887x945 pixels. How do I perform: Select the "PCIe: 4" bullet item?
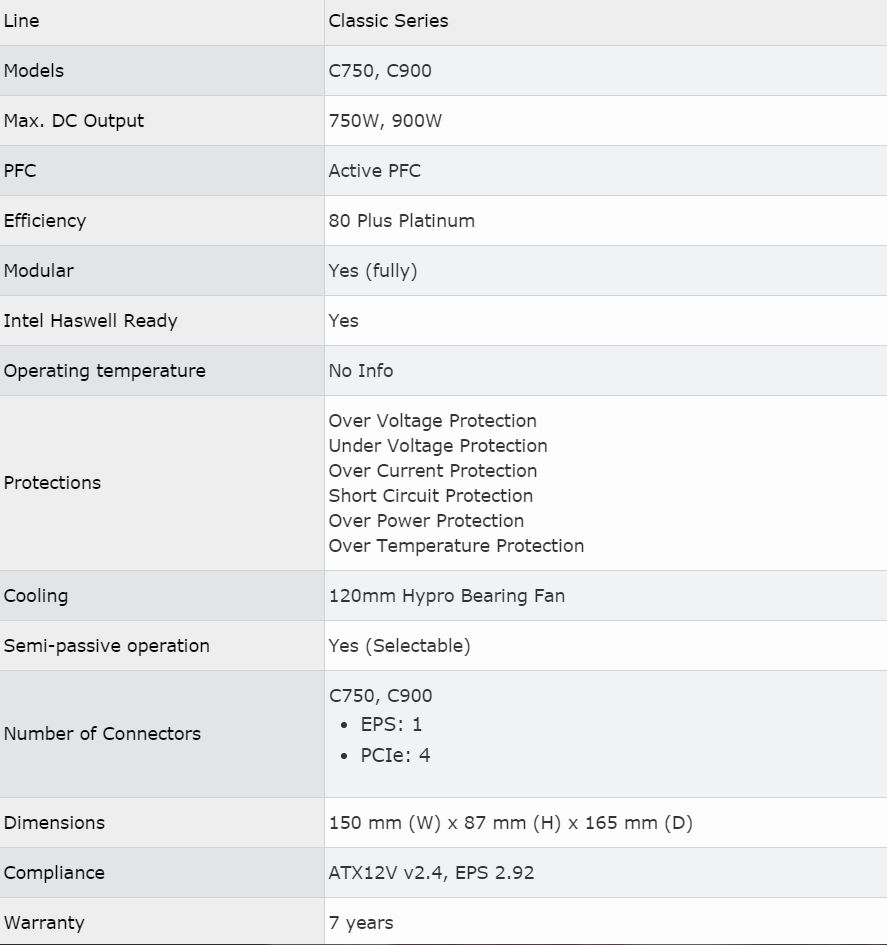(x=395, y=756)
